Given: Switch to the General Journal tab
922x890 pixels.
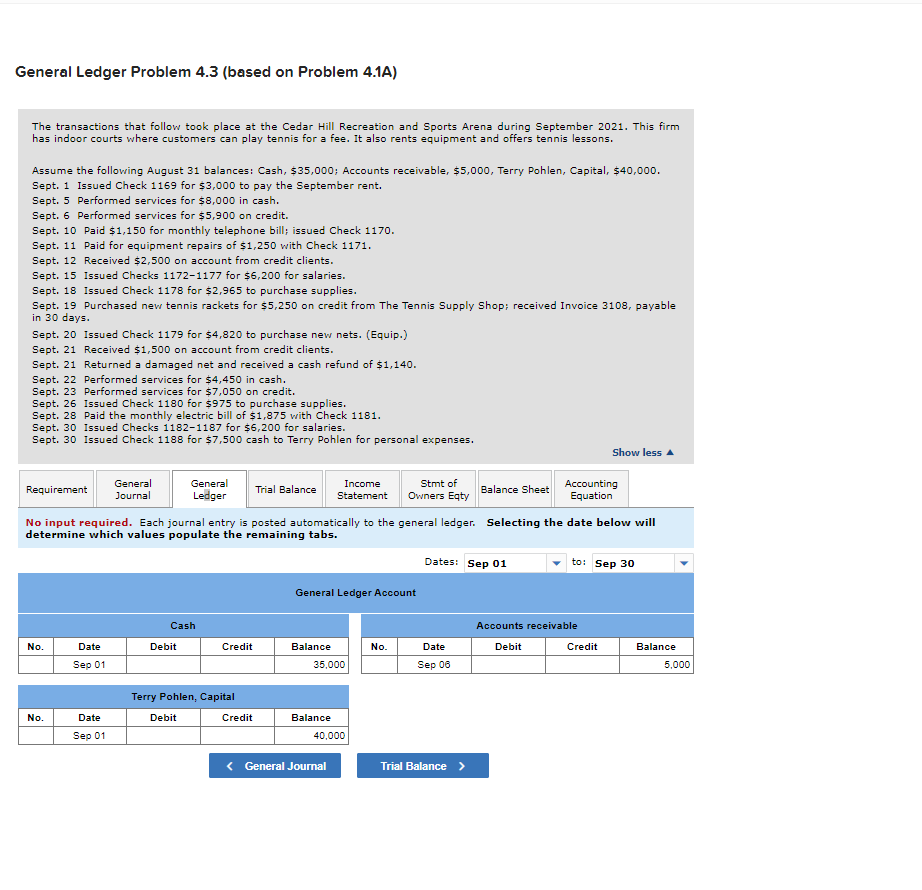Looking at the screenshot, I should click(132, 489).
